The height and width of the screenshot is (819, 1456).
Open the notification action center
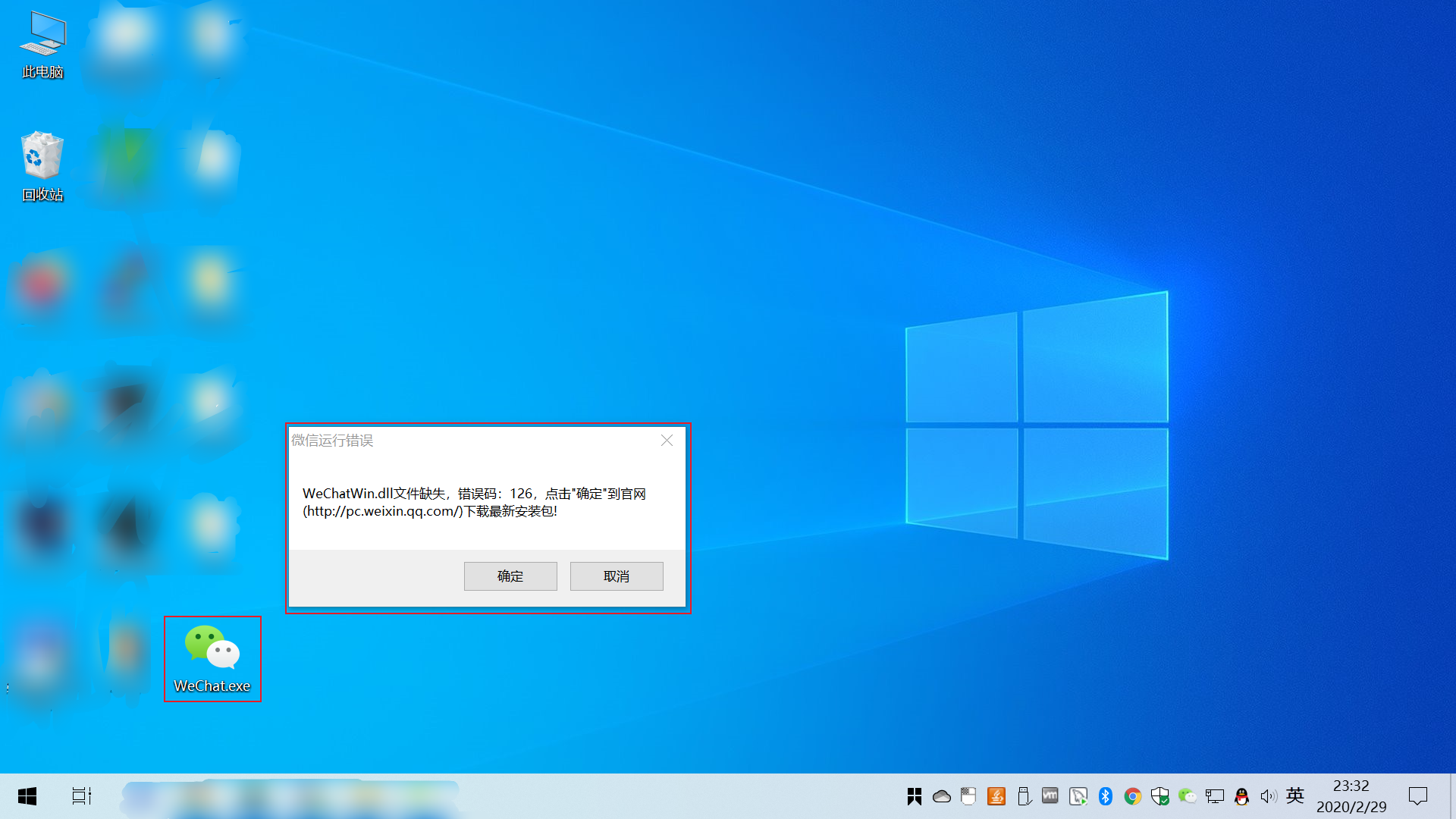[x=1418, y=796]
